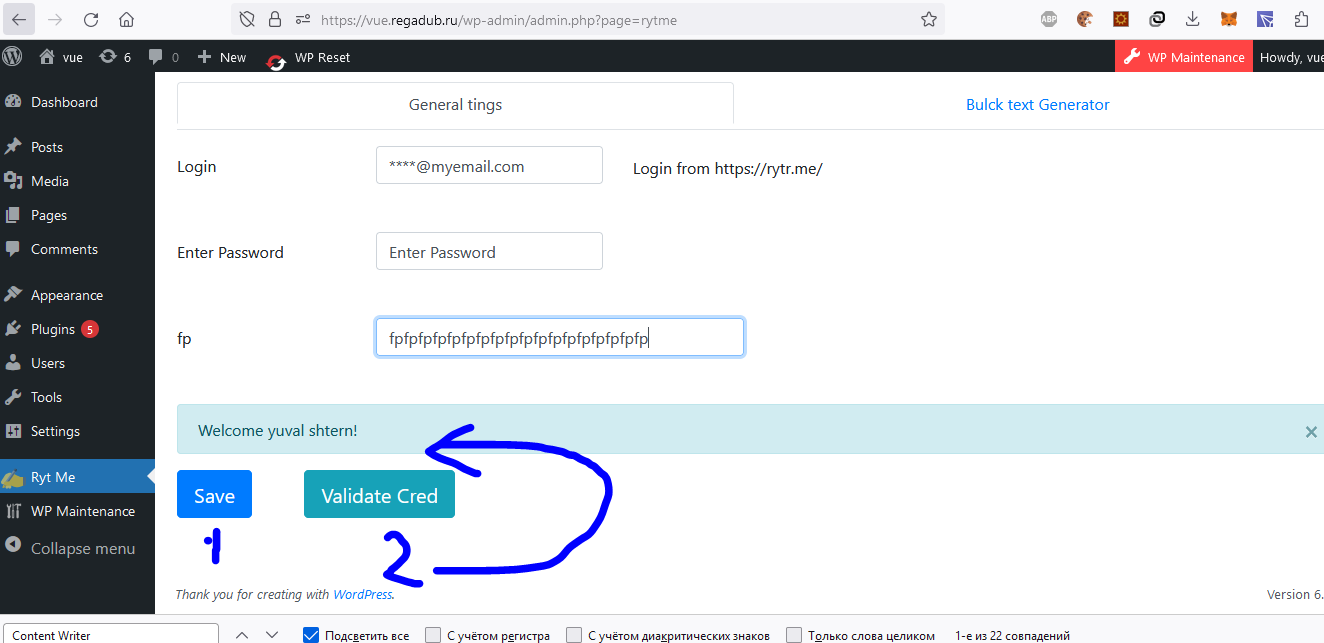This screenshot has height=643, width=1324.
Task: Open the New content menu
Action: pos(221,57)
